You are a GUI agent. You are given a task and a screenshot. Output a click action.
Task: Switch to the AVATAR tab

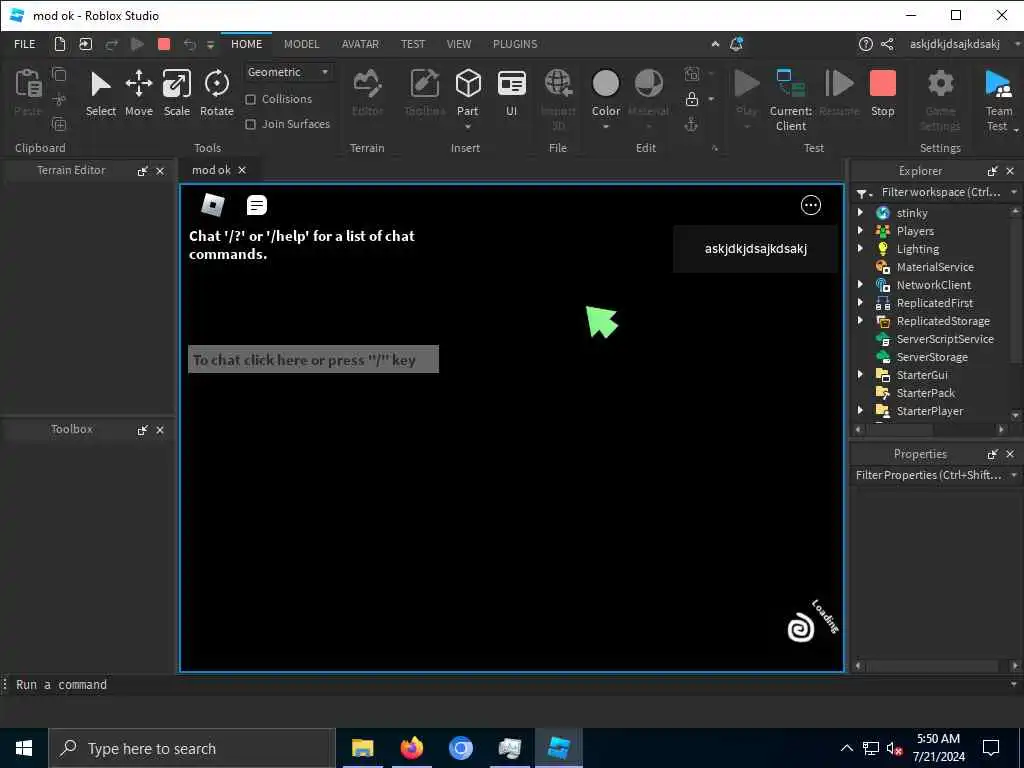pos(360,44)
